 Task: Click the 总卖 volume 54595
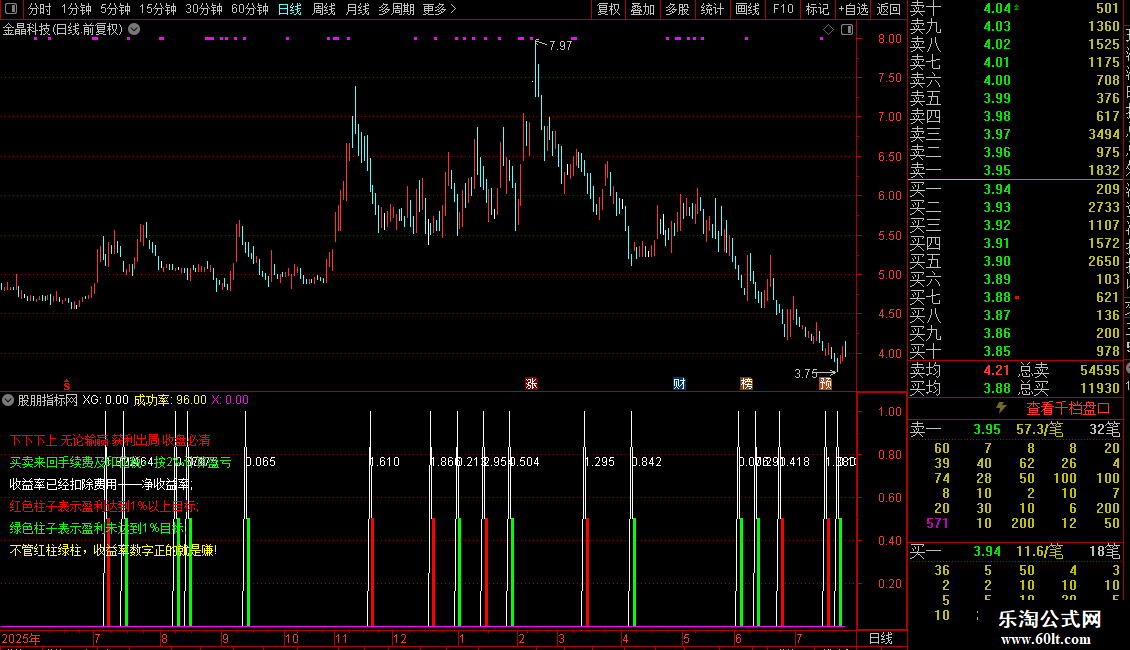tap(1100, 370)
